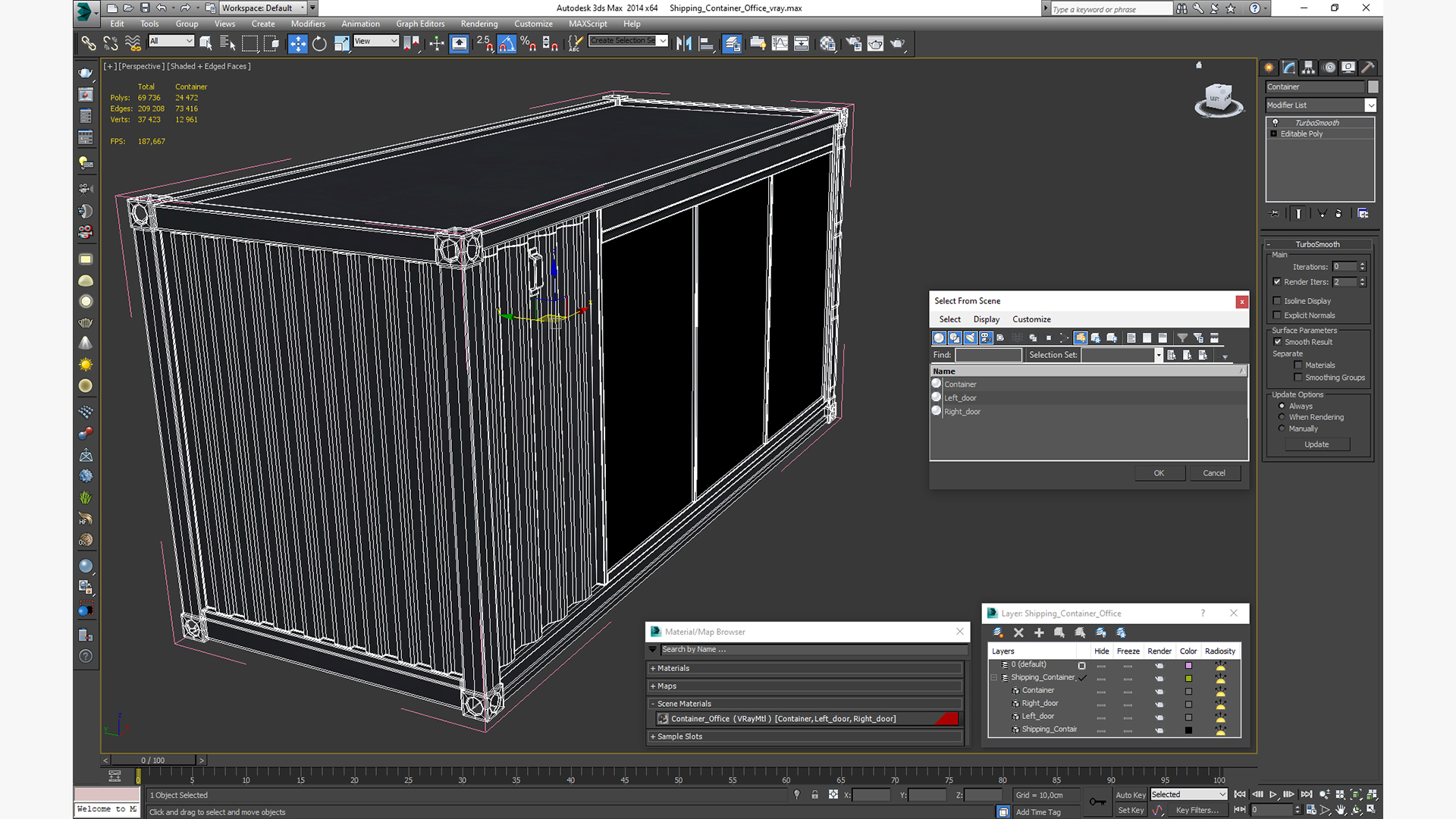Click the Shipping_Container layer green color swatch
Viewport: 1456px width, 819px height.
point(1188,678)
